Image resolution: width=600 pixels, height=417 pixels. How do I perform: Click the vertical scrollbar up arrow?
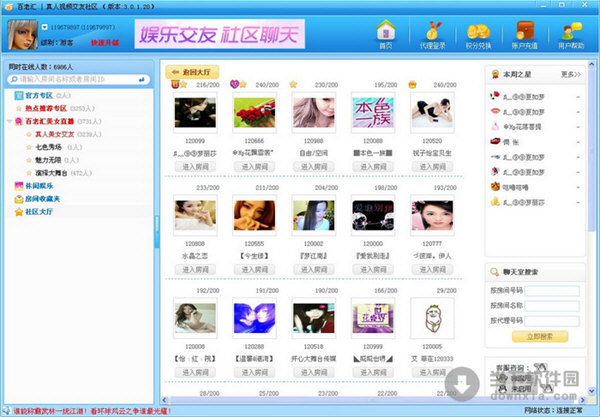pyautogui.click(x=592, y=65)
